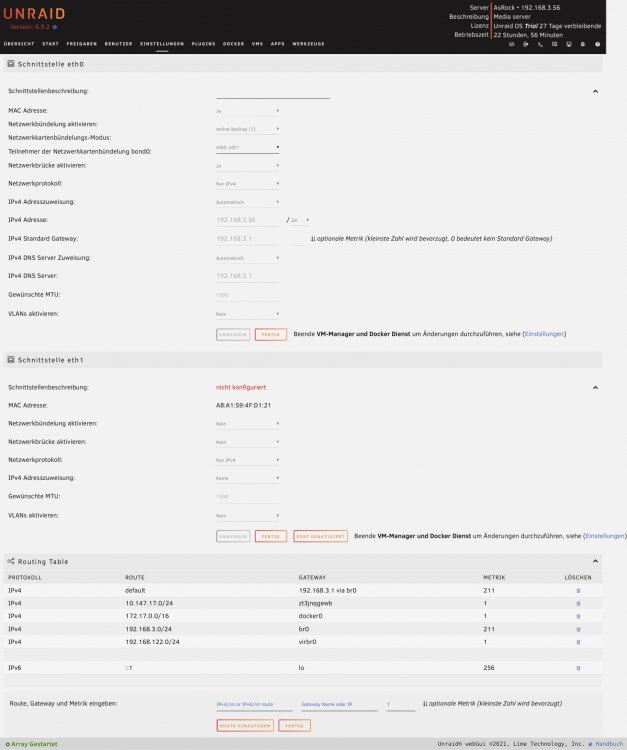Open the Docker menu
The height and width of the screenshot is (750, 627).
(x=233, y=44)
